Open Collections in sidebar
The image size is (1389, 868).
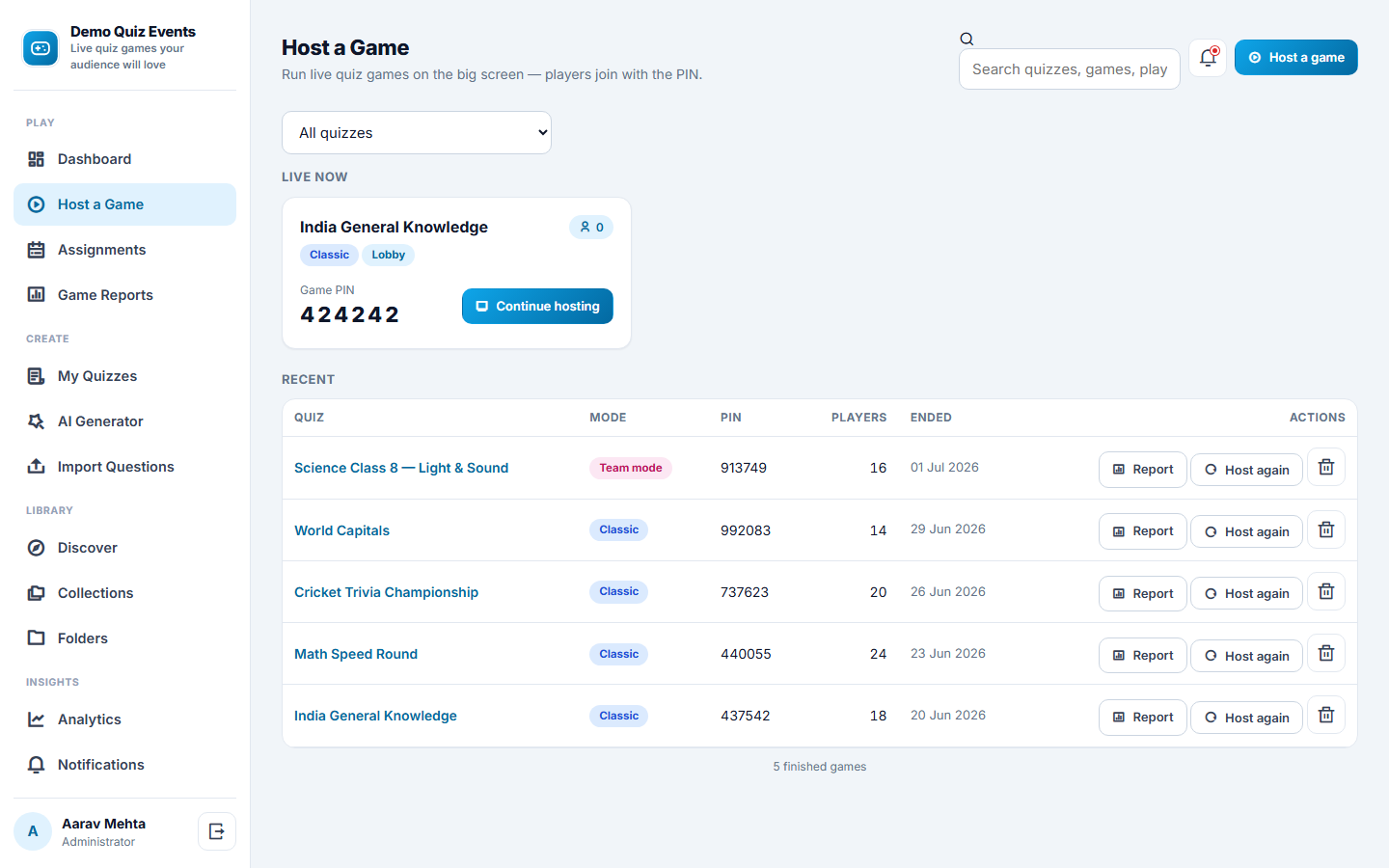(124, 593)
